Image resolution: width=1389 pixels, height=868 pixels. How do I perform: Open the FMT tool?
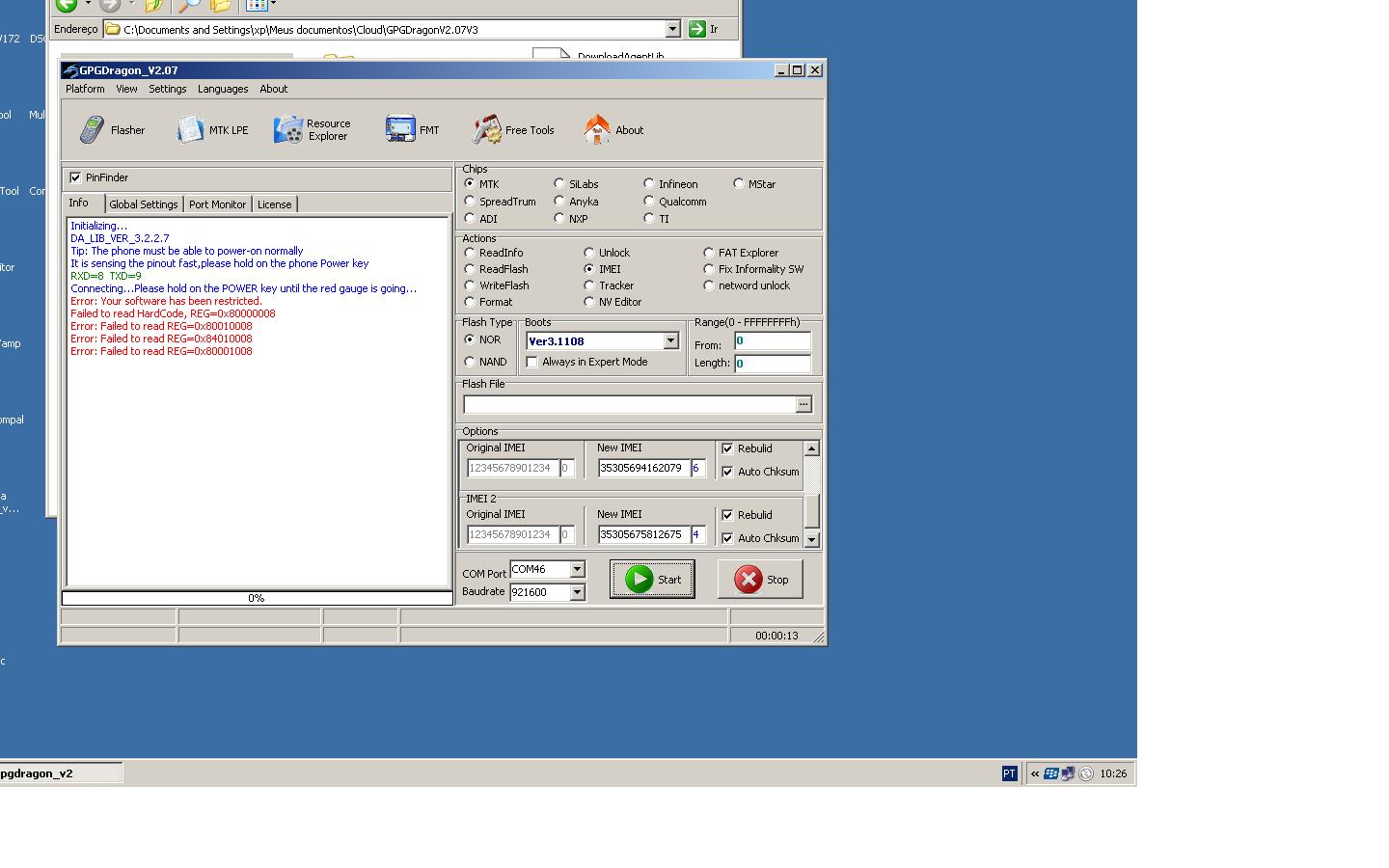tap(412, 130)
